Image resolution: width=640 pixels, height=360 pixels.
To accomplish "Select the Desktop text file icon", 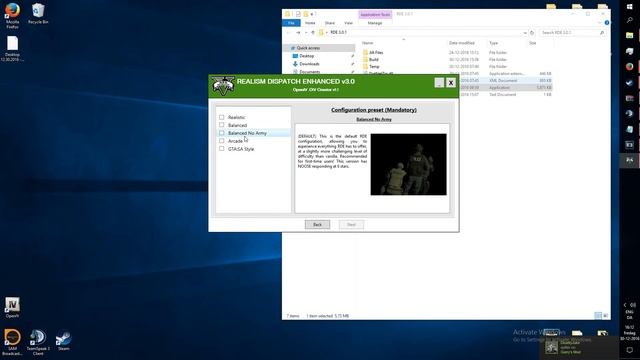I will [x=12, y=48].
